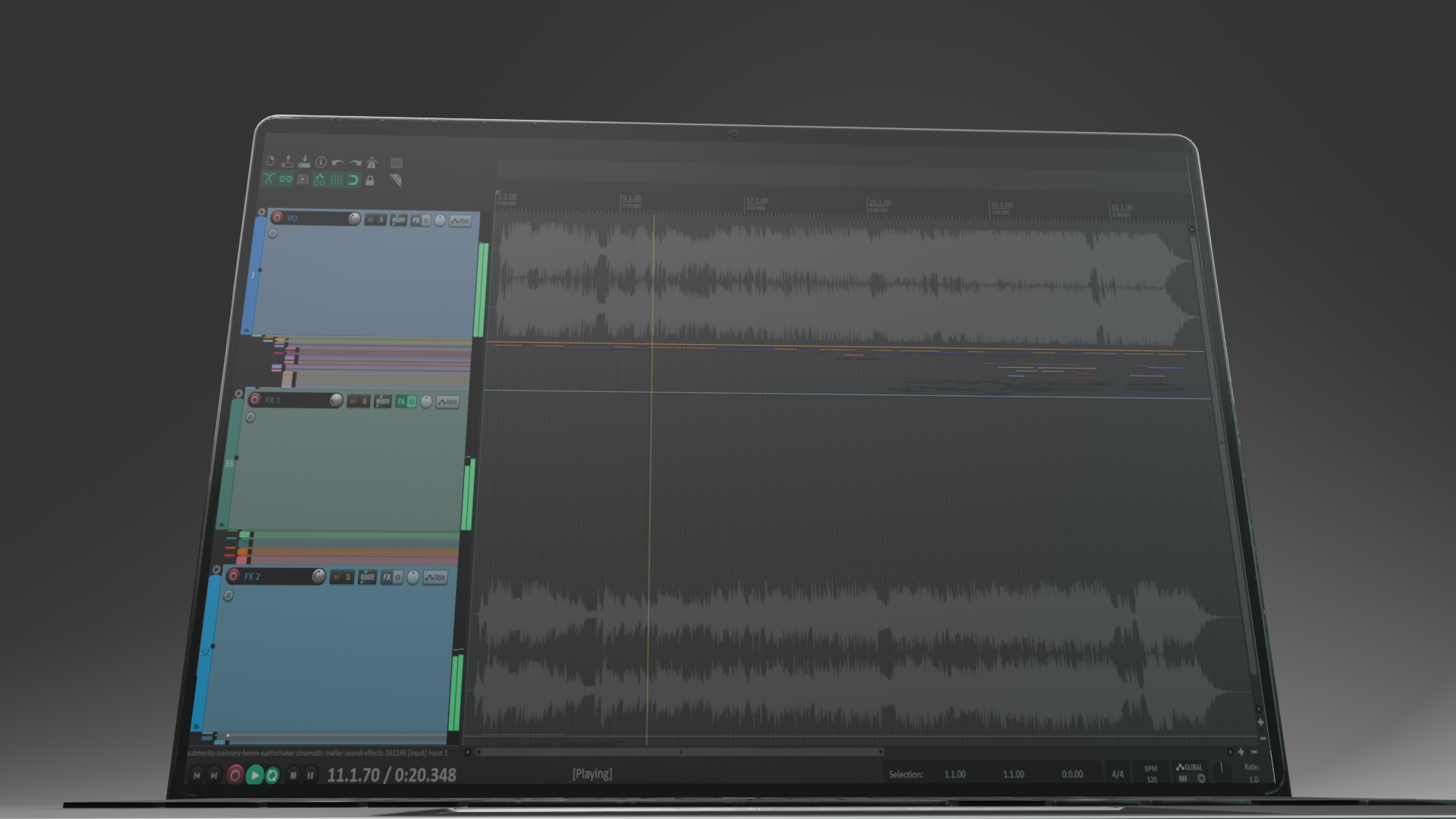
Task: Open the FX chain for VO track
Action: [416, 221]
